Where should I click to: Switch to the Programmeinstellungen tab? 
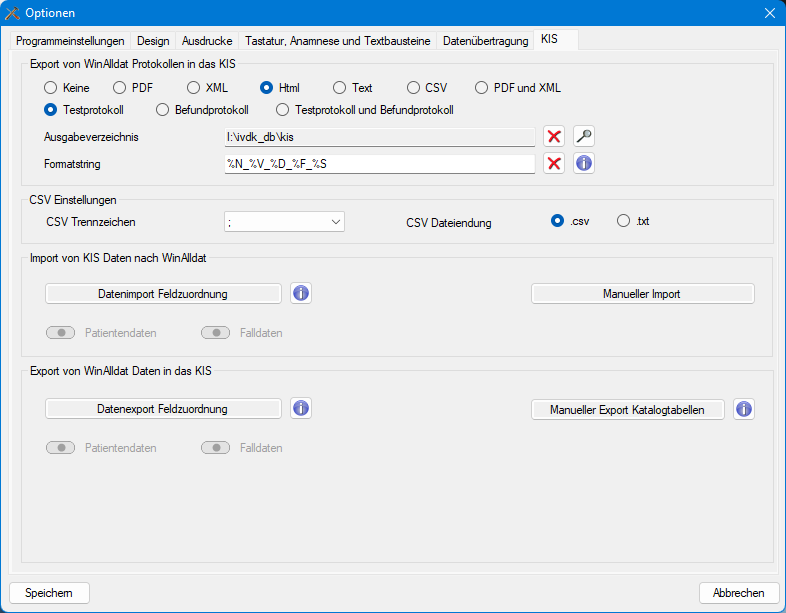(x=70, y=41)
